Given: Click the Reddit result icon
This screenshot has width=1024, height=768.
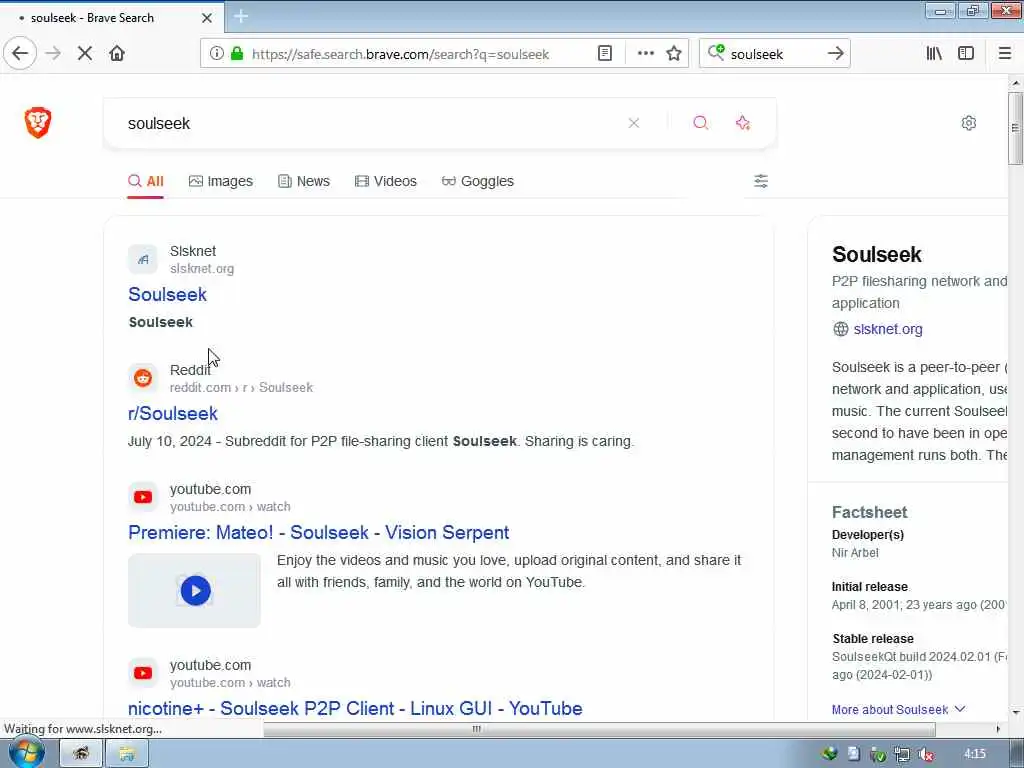Looking at the screenshot, I should pos(143,378).
